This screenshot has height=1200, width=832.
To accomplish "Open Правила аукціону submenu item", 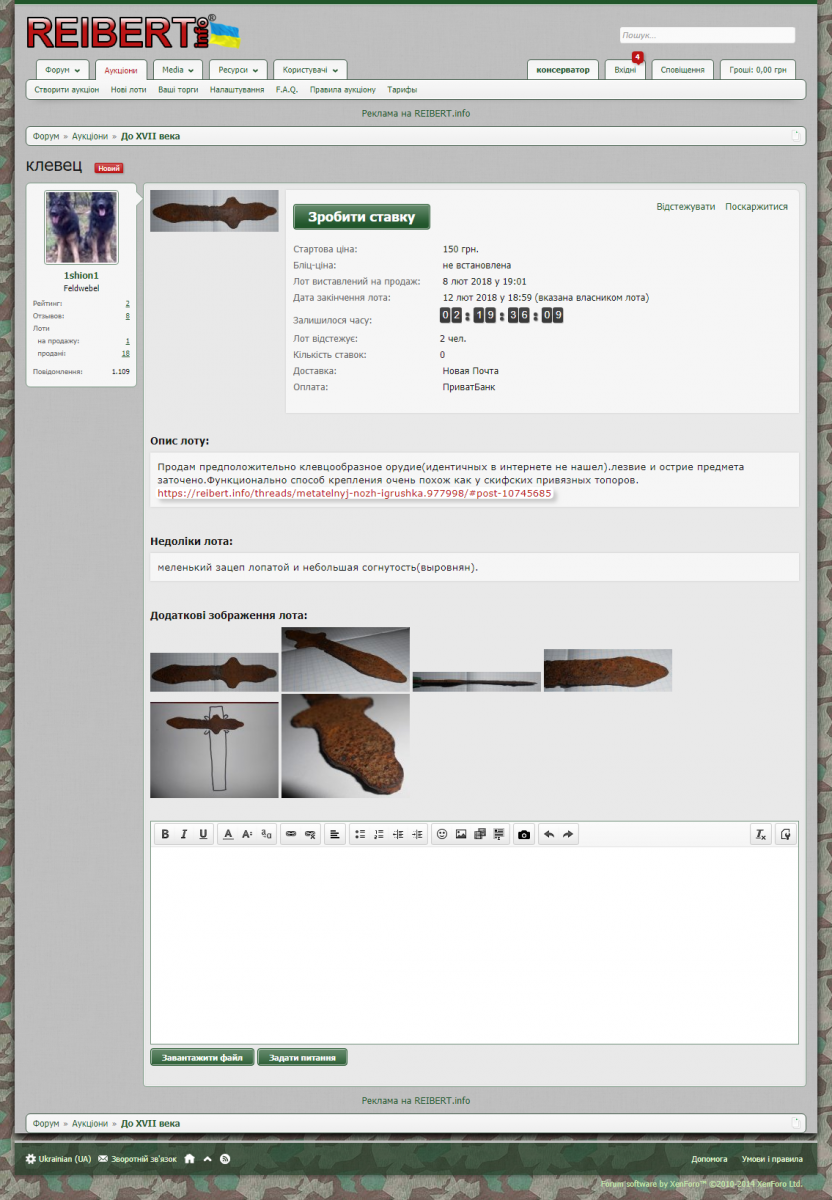I will point(343,90).
